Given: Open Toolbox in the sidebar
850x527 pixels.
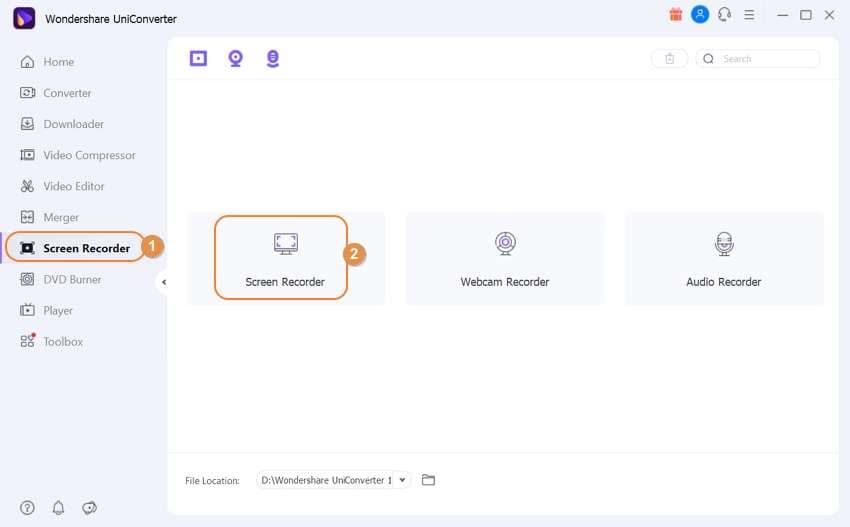Looking at the screenshot, I should 51,341.
